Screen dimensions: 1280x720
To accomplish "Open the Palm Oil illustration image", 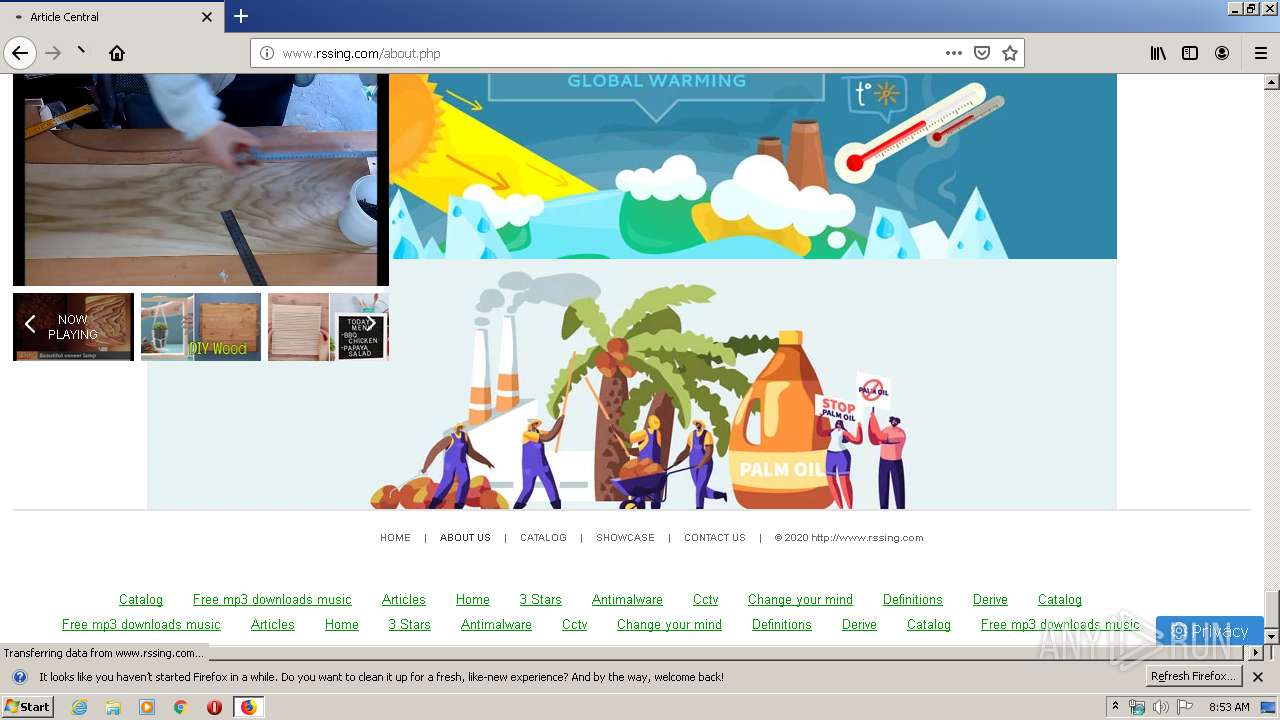I will (632, 385).
